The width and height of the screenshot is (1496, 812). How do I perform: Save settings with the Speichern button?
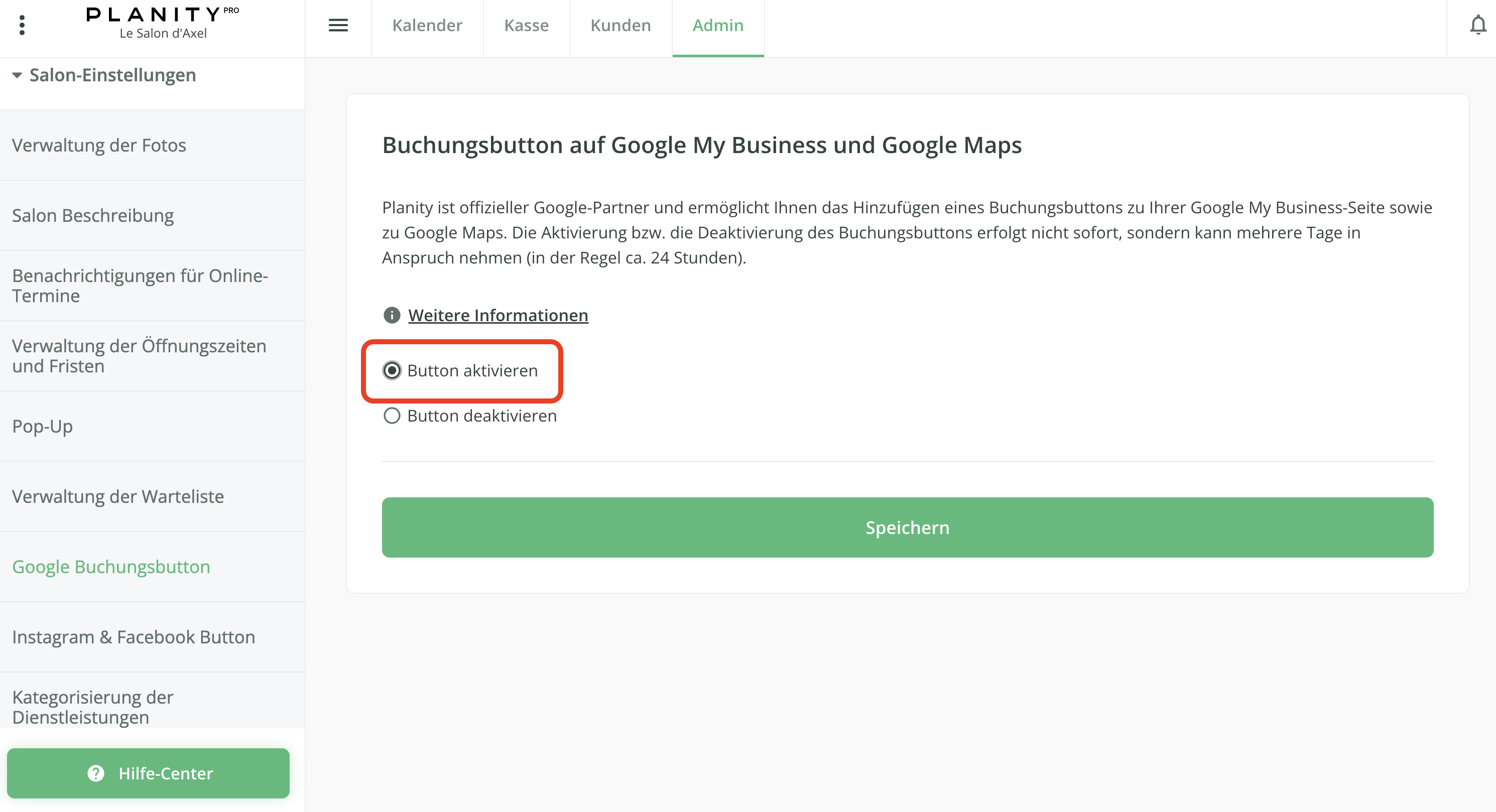[x=907, y=527]
